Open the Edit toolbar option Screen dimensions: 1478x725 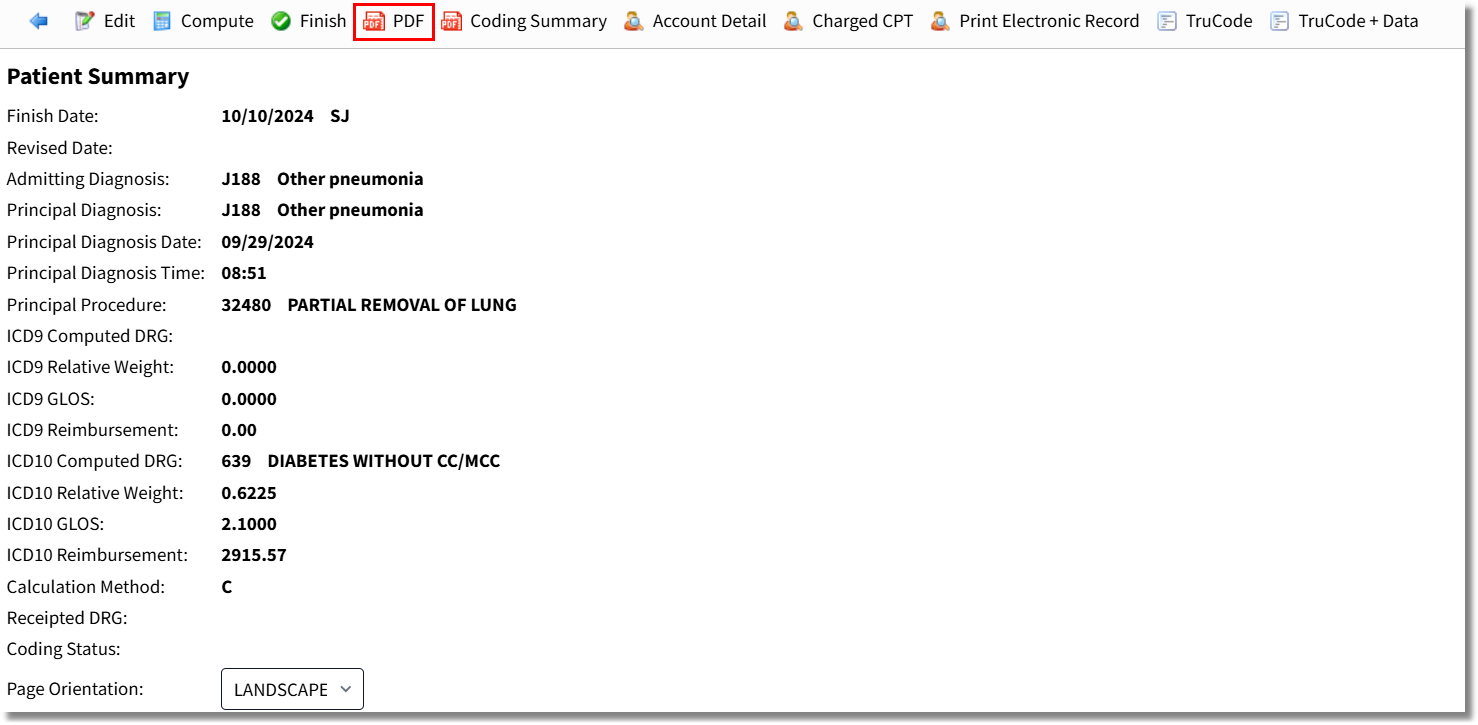pos(119,21)
